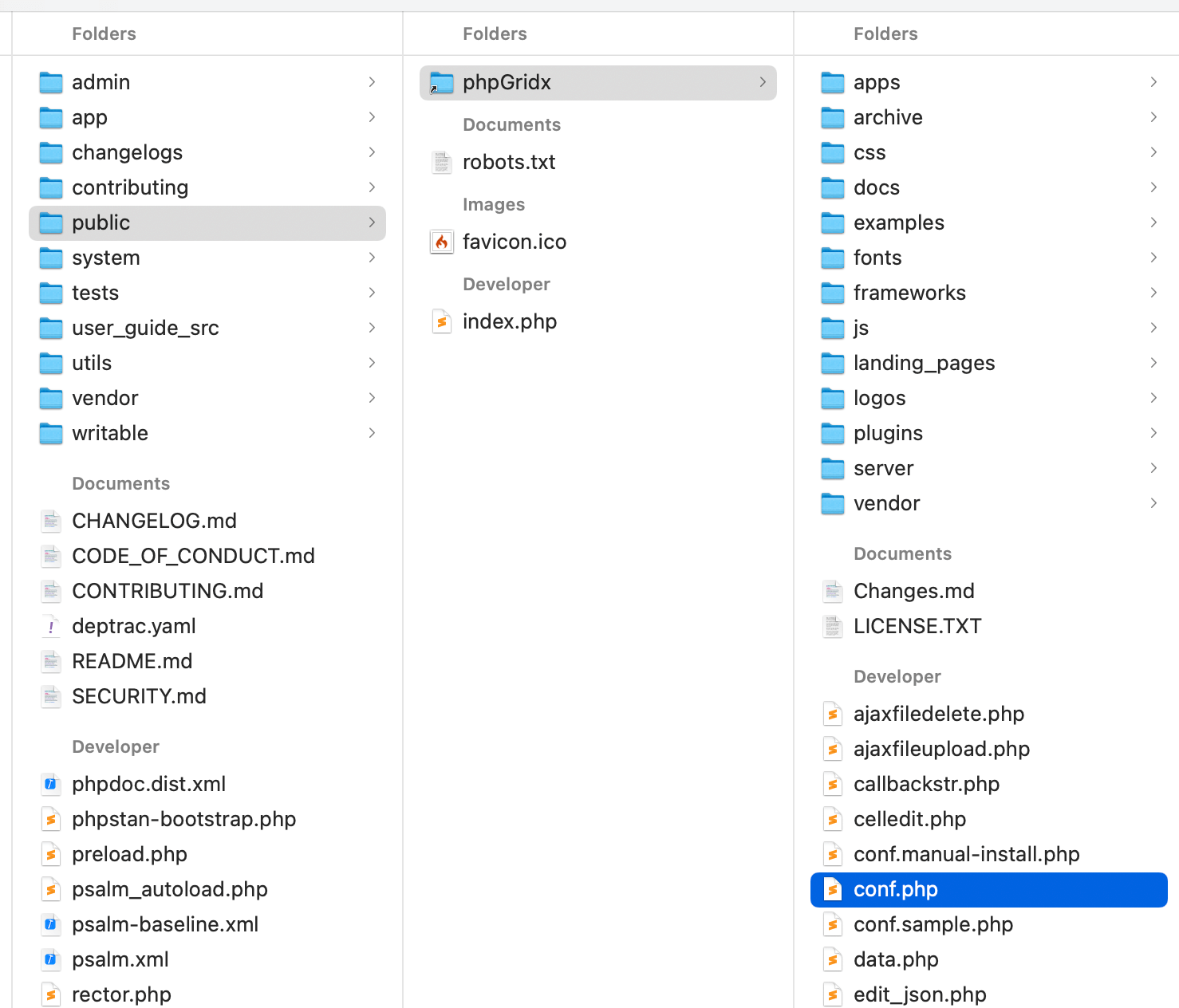Select the utils folder name

92,363
